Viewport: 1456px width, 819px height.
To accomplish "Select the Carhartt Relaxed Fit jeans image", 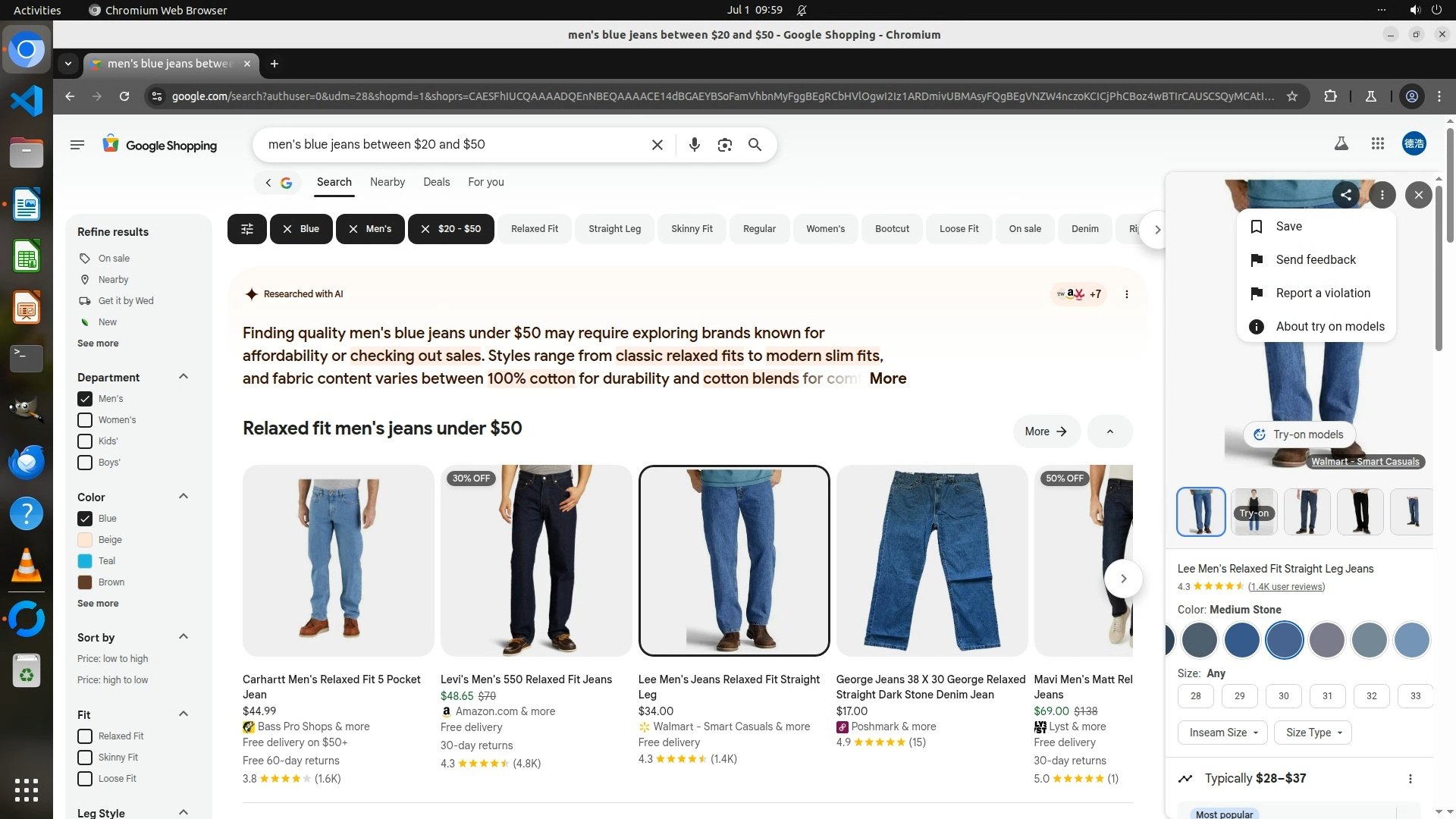I will tap(338, 560).
